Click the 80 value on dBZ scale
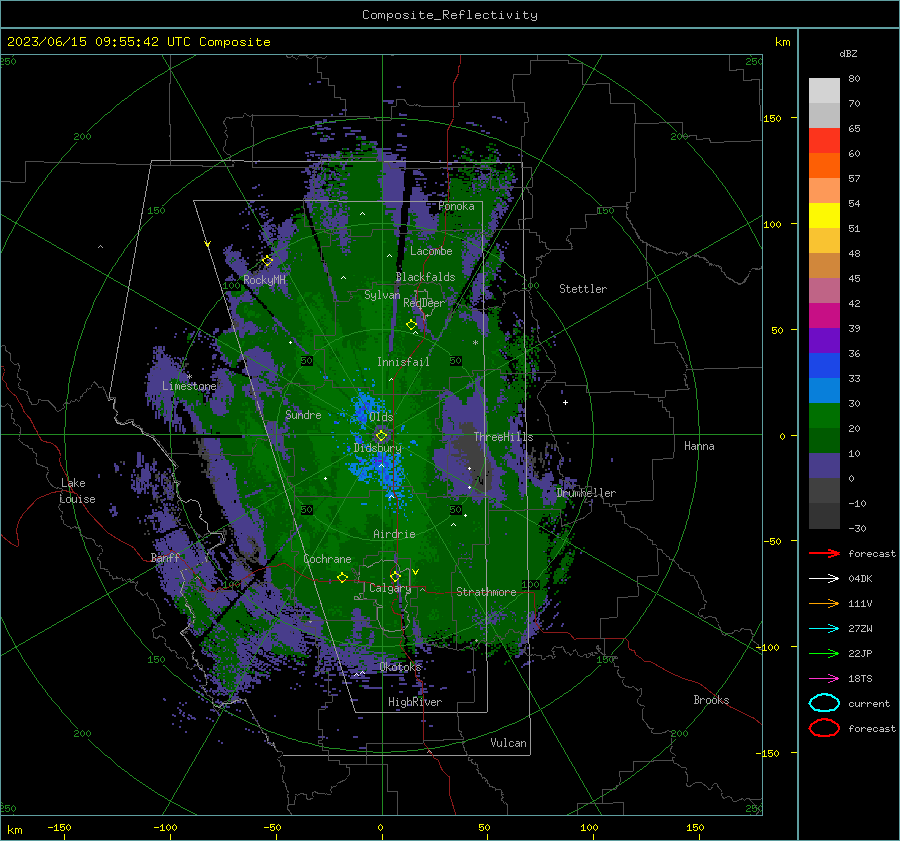Viewport: 900px width, 841px height. [854, 79]
